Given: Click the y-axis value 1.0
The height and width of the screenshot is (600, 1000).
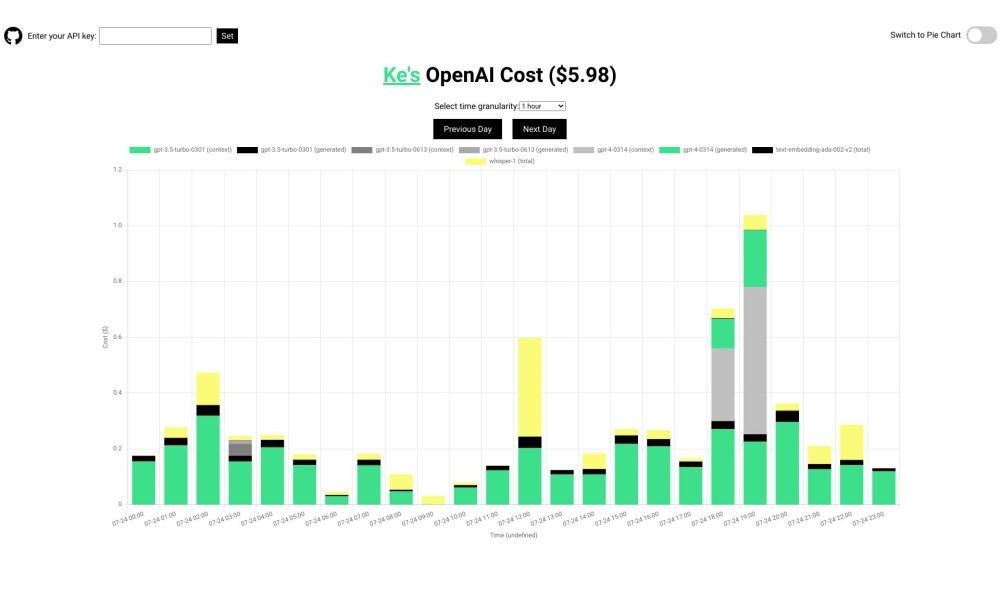Looking at the screenshot, I should tap(117, 225).
